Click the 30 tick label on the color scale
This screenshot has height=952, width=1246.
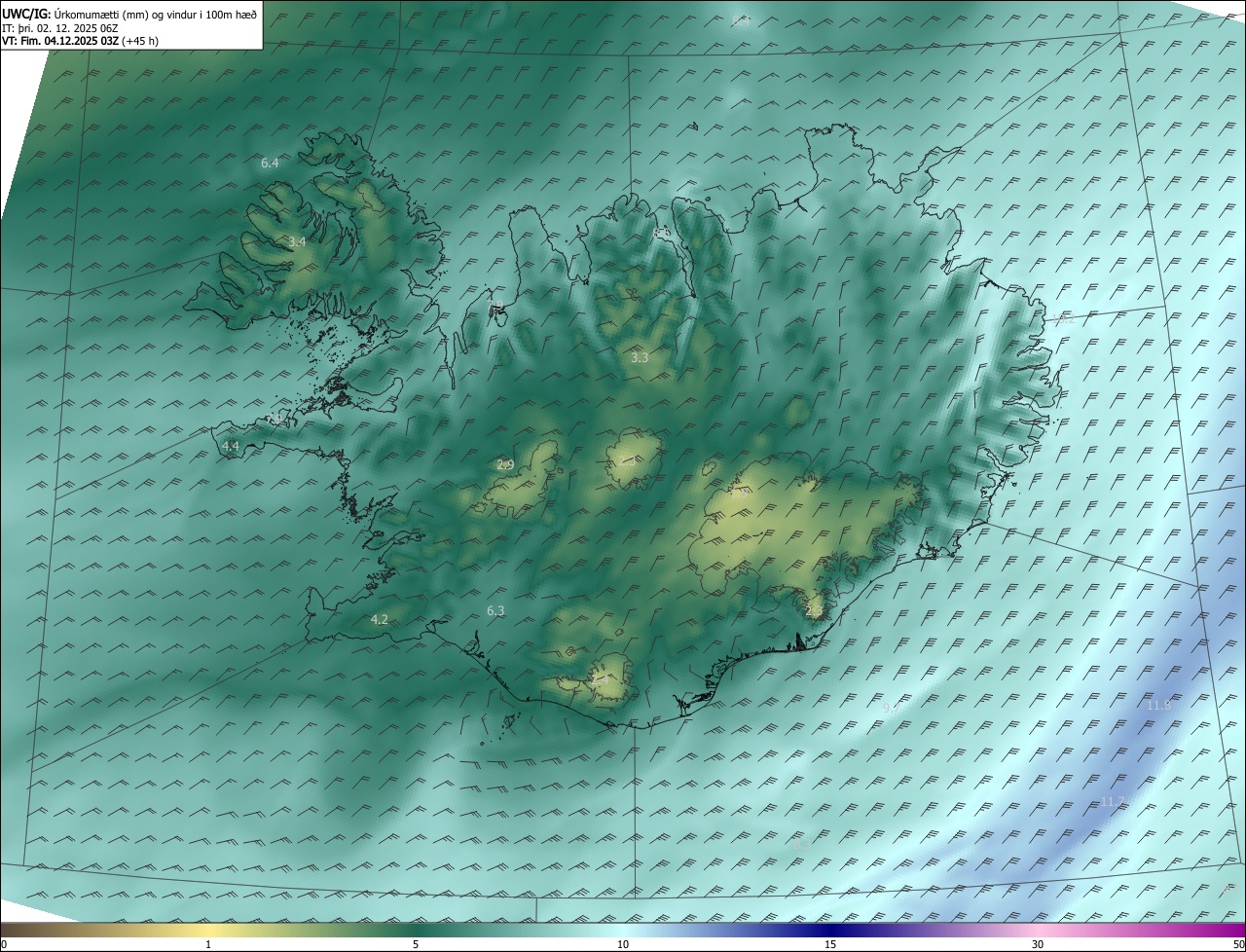tap(1038, 944)
